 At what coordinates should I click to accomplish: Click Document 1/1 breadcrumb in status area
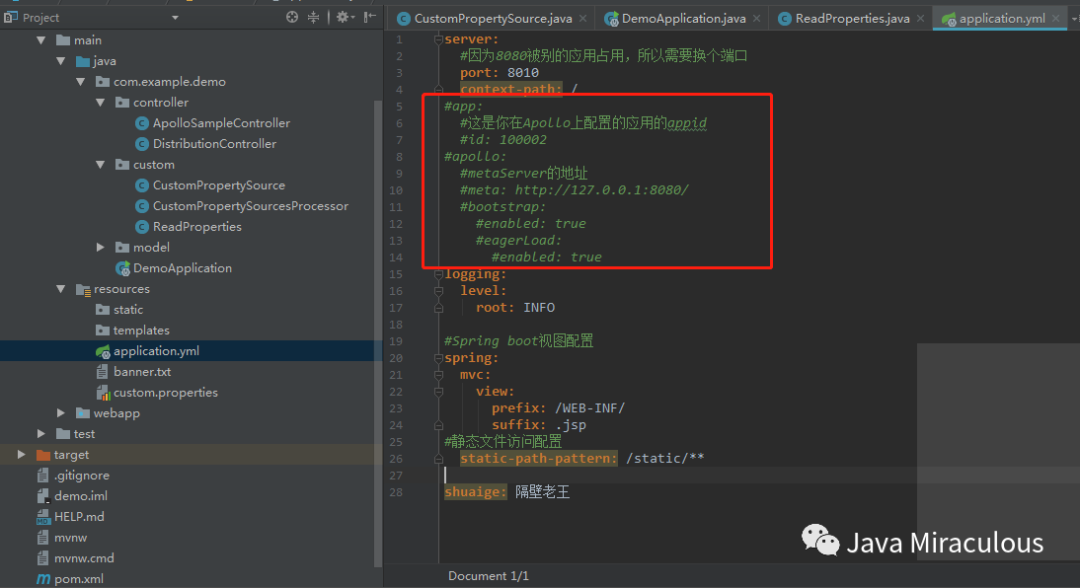click(x=488, y=576)
